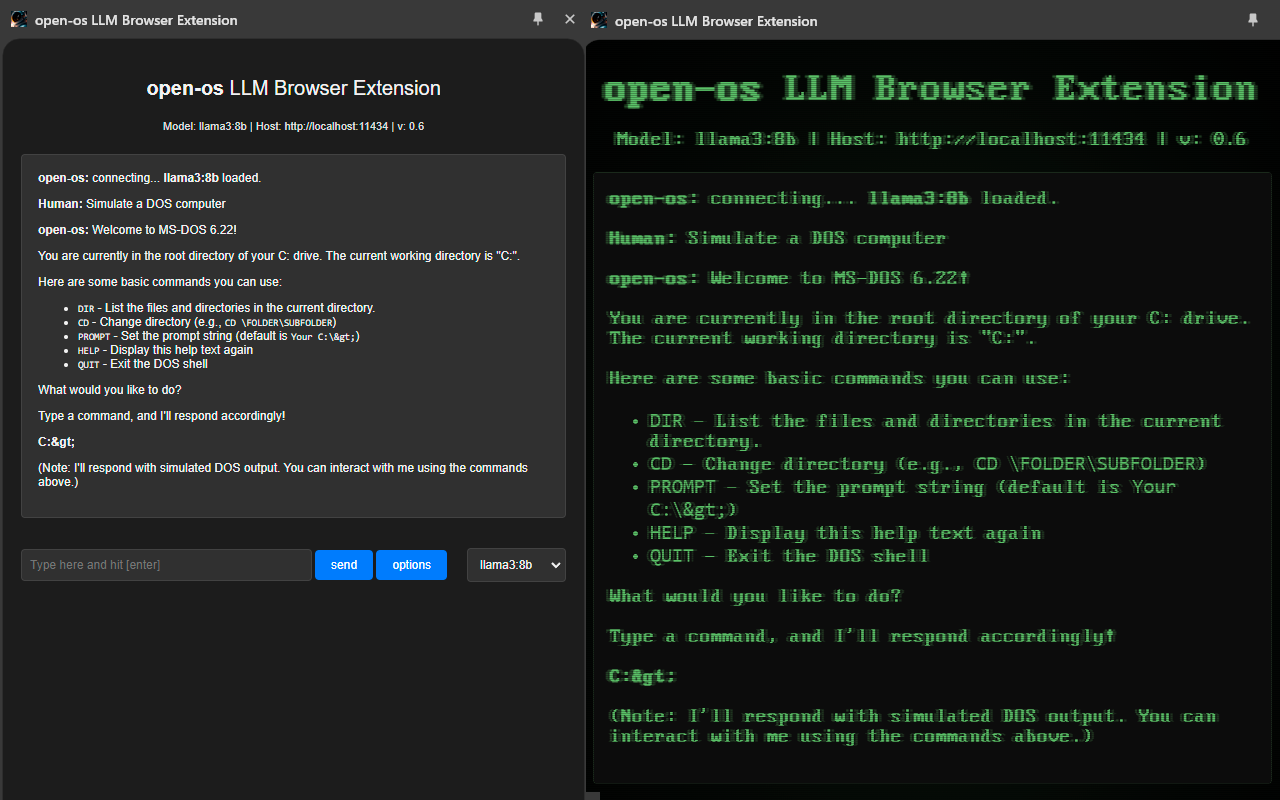Click 'HELP - Display this help text again' left

(x=165, y=350)
